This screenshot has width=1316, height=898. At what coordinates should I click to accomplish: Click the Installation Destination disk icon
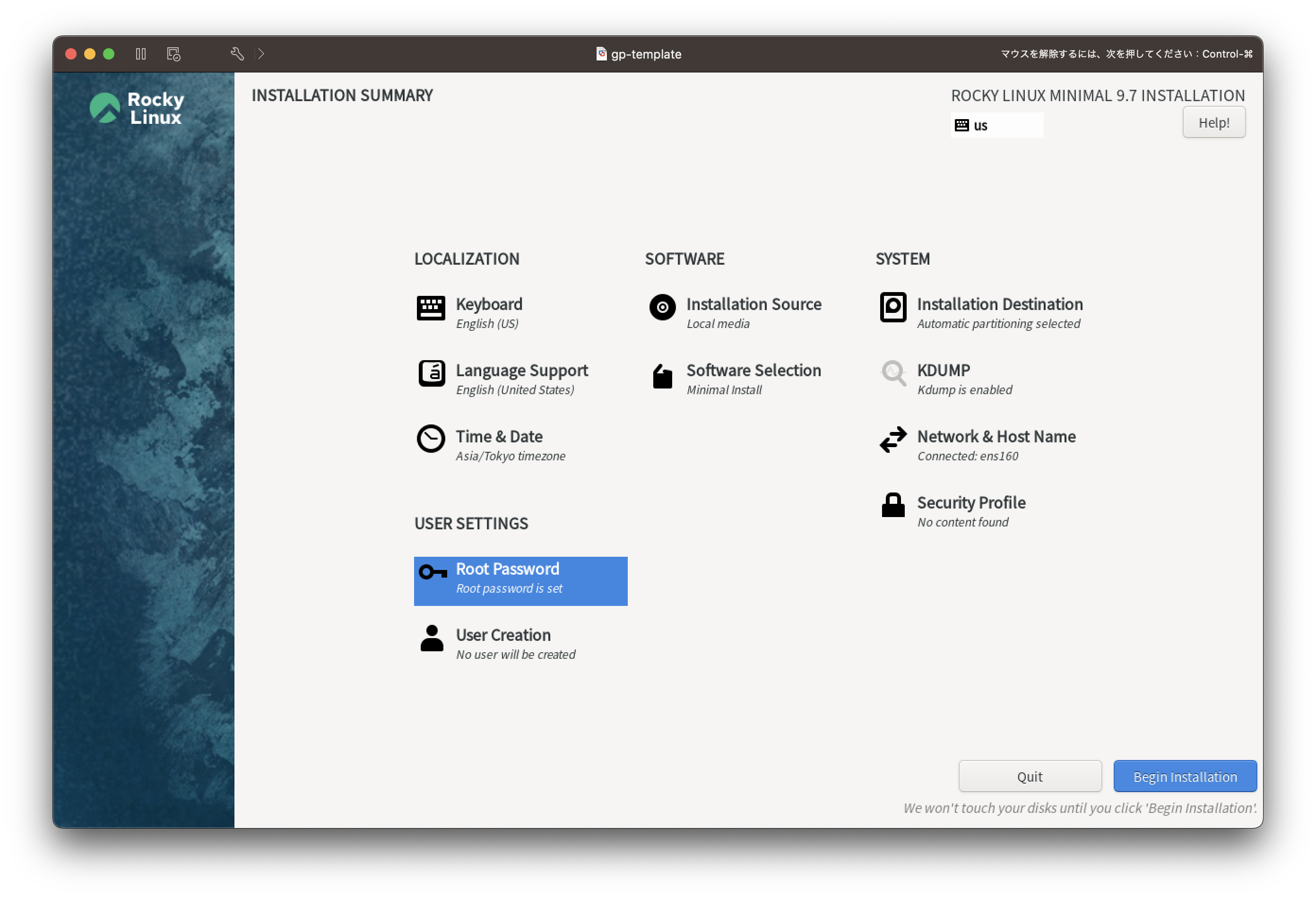click(x=893, y=308)
